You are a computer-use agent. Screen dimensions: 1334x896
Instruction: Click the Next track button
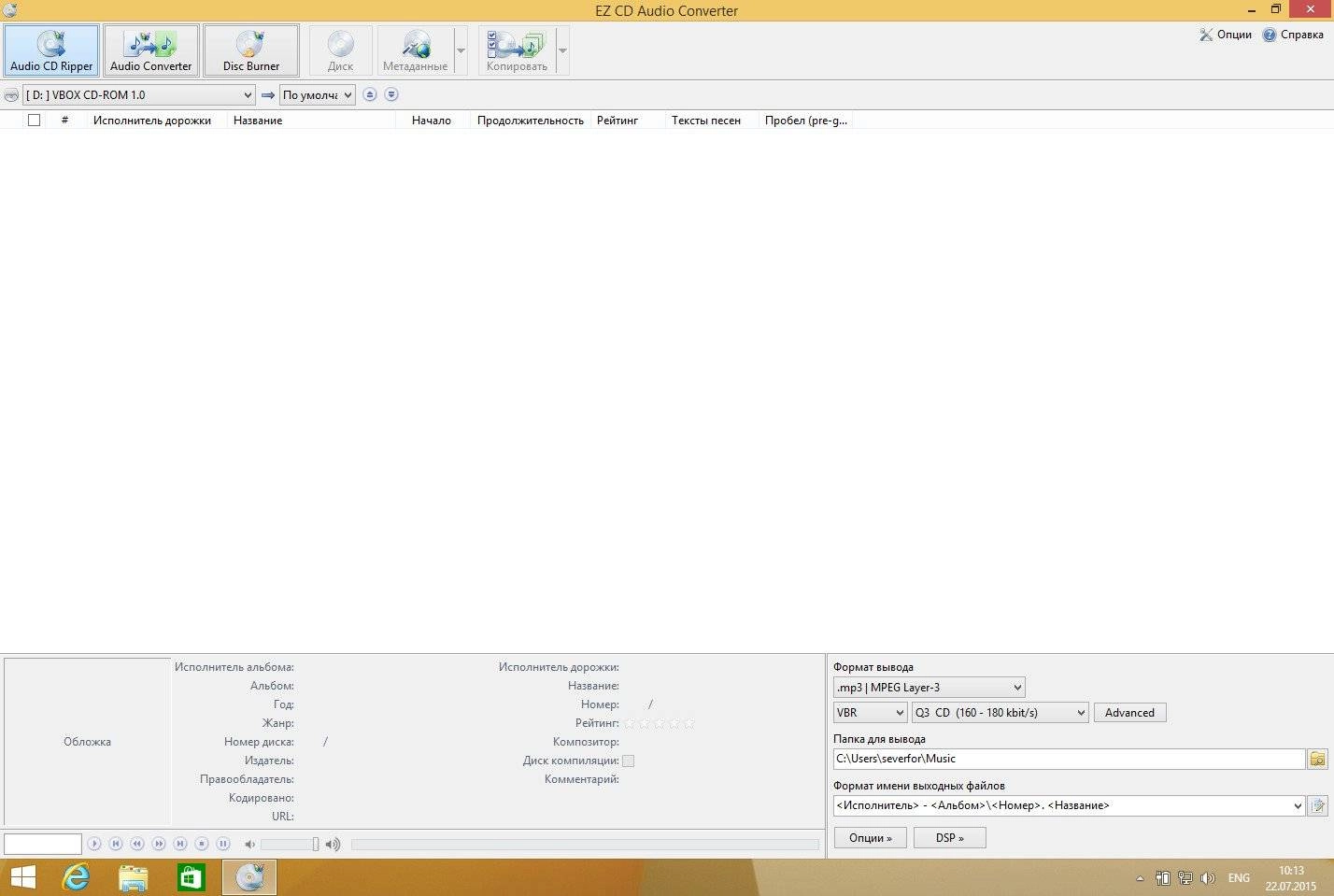(x=180, y=844)
